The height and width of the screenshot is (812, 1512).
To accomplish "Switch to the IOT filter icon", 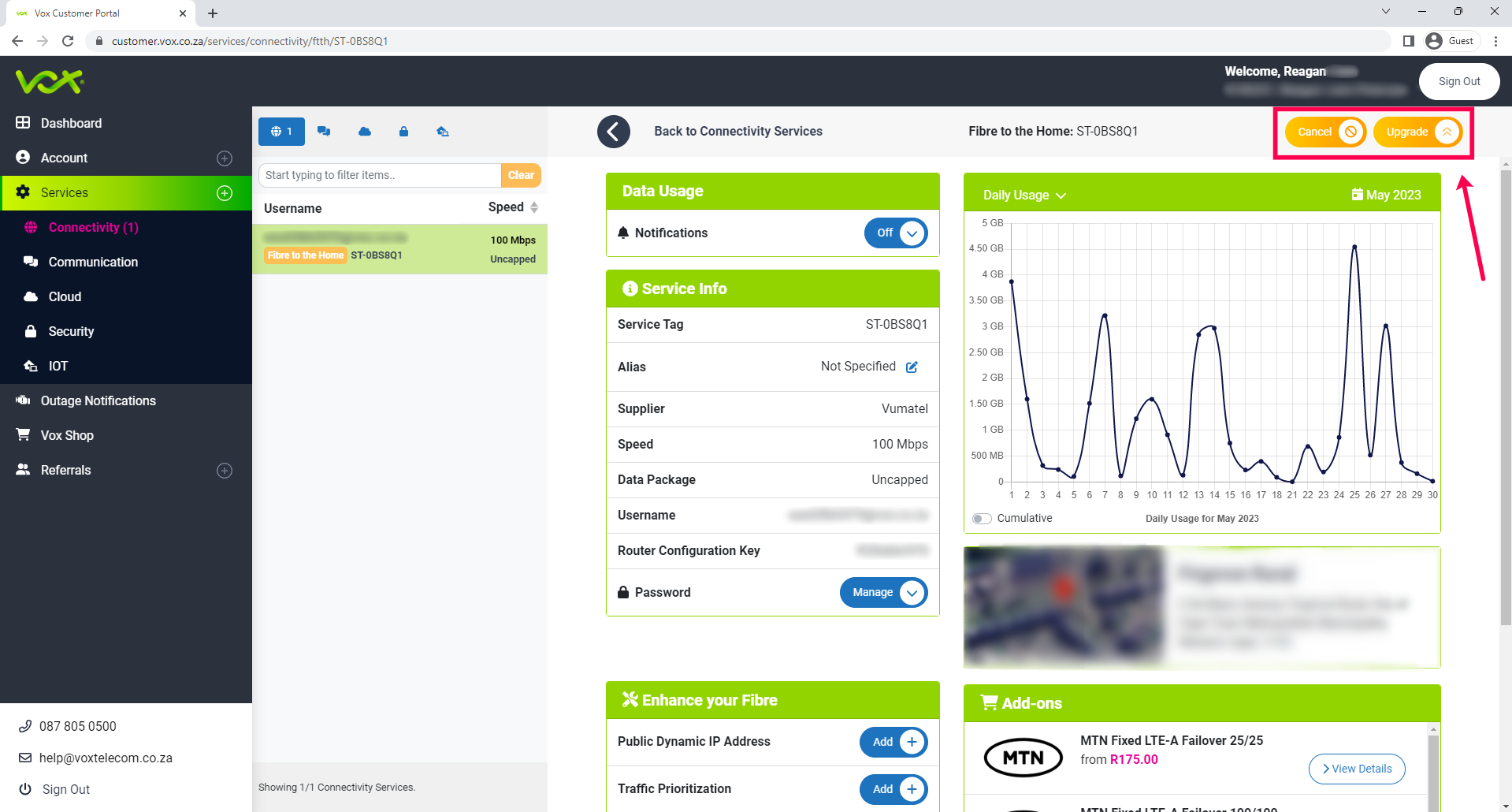I will (443, 132).
